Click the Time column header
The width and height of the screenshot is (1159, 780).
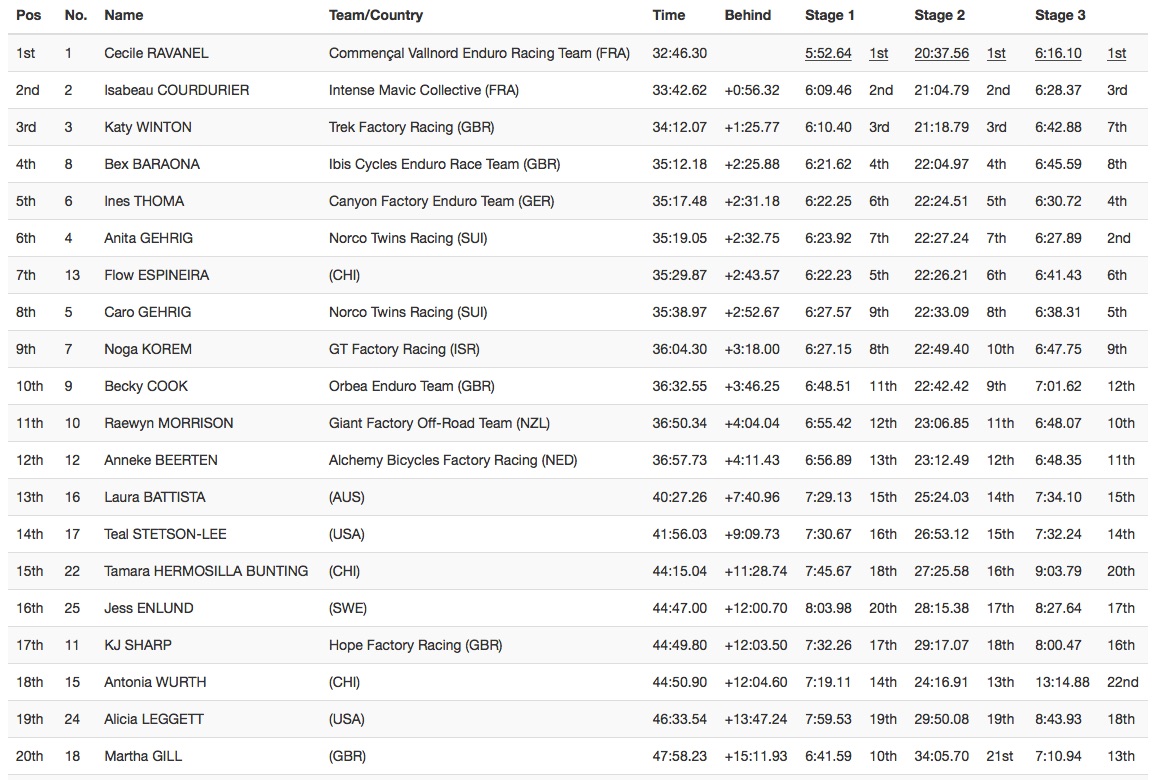(669, 15)
